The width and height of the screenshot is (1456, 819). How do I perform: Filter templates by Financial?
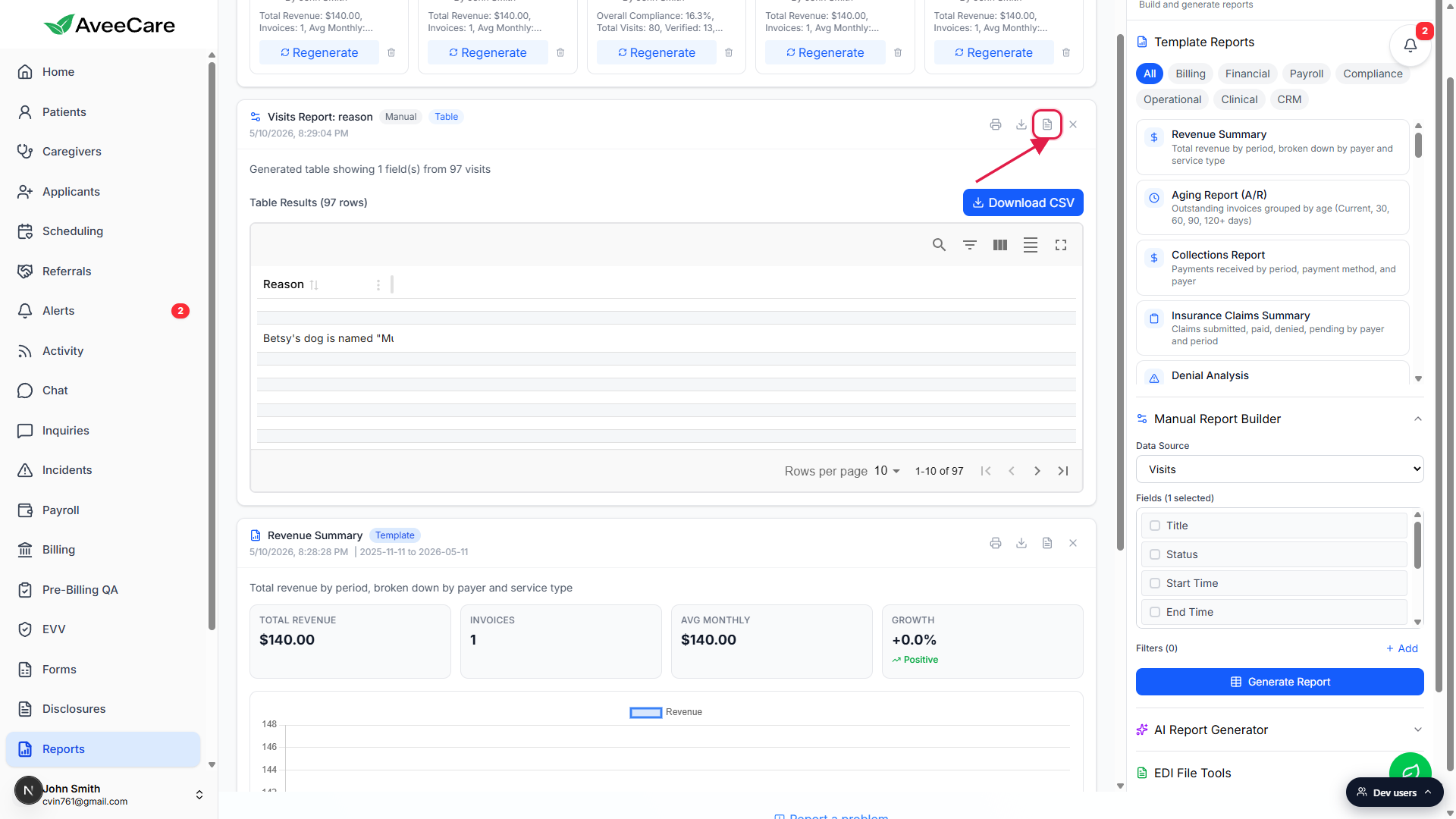tap(1247, 74)
